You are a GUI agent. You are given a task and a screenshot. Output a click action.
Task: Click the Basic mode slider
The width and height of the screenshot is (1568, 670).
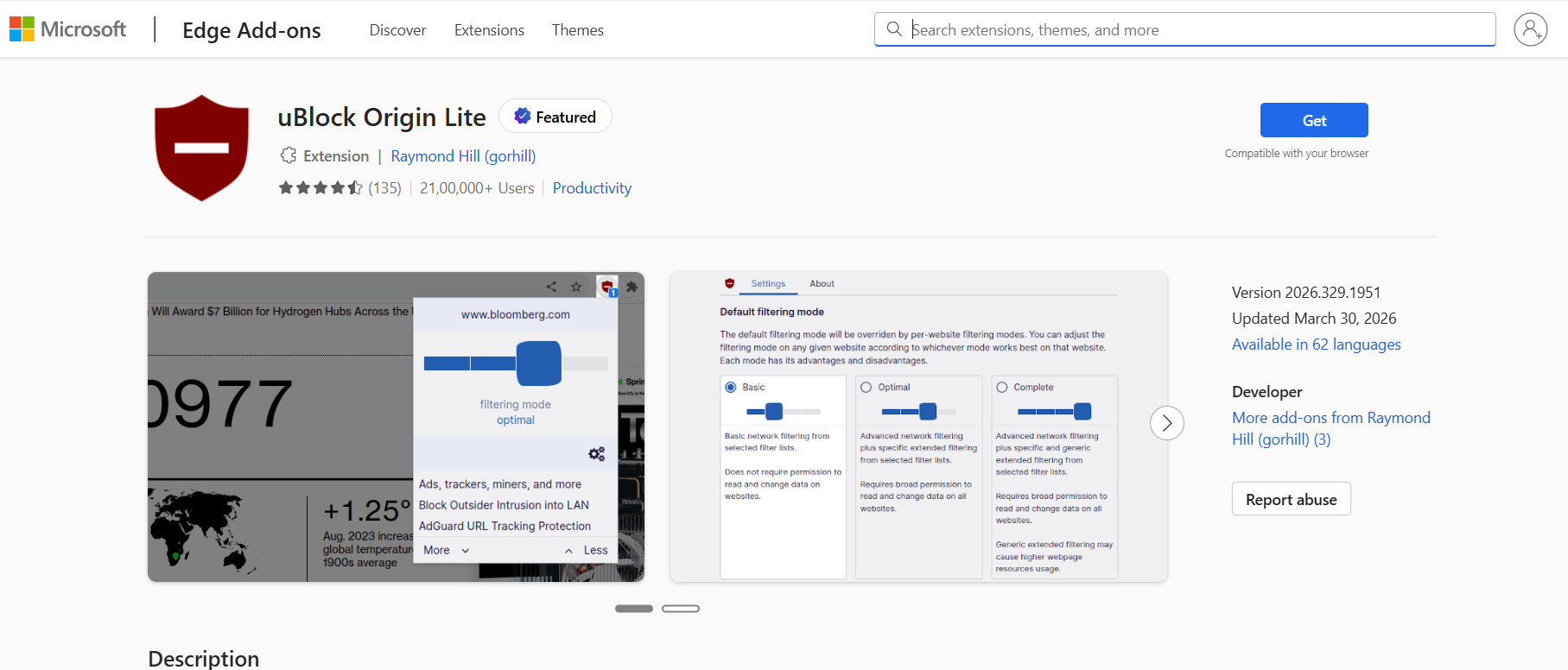click(x=783, y=411)
